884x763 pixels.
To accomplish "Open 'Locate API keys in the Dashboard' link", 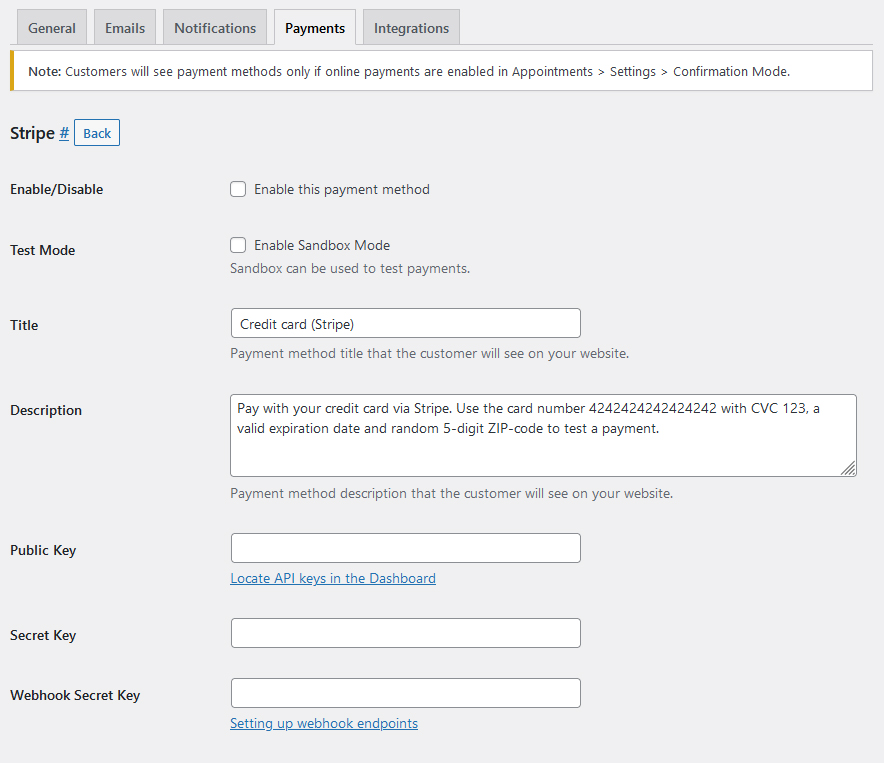I will point(333,578).
